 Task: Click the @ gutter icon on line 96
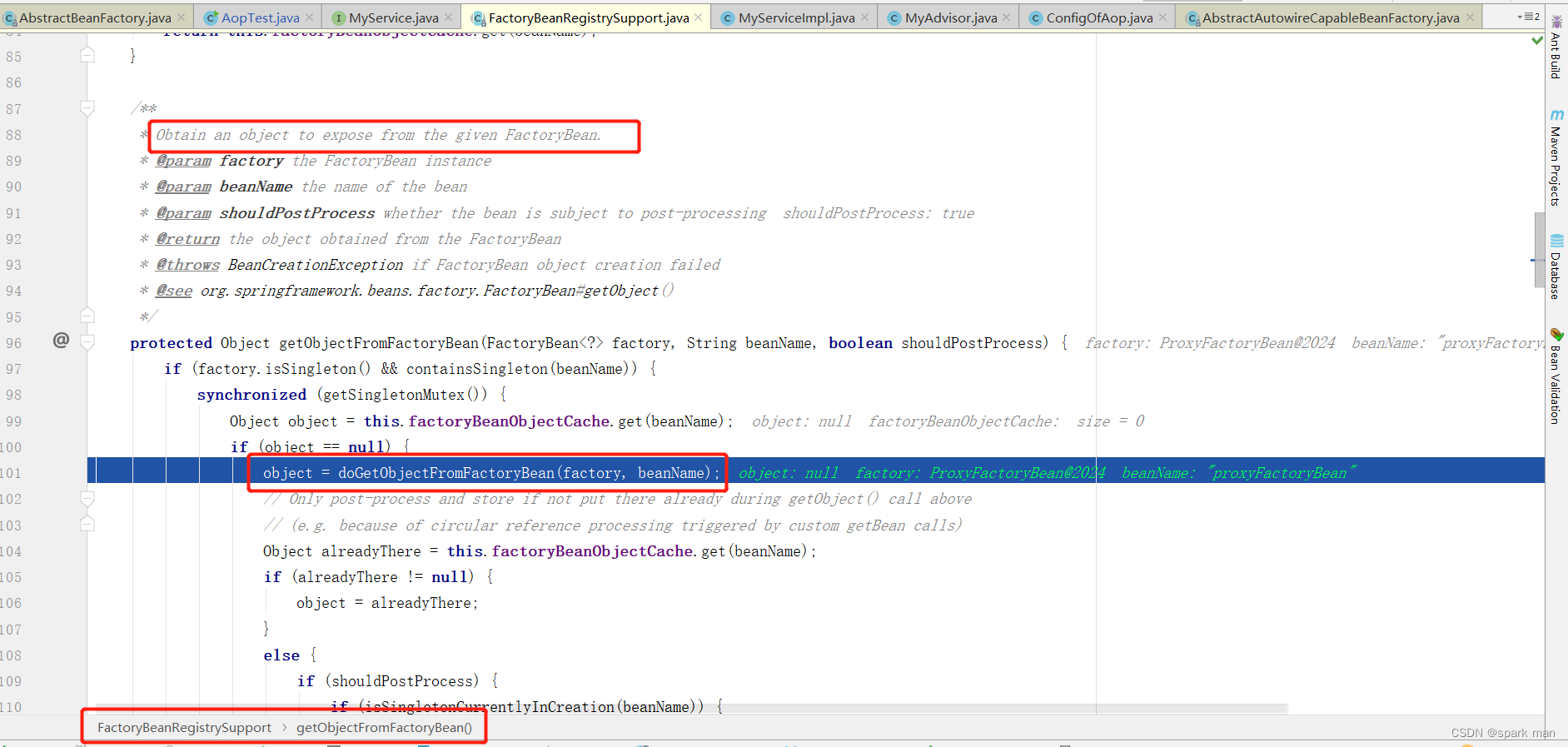point(61,340)
